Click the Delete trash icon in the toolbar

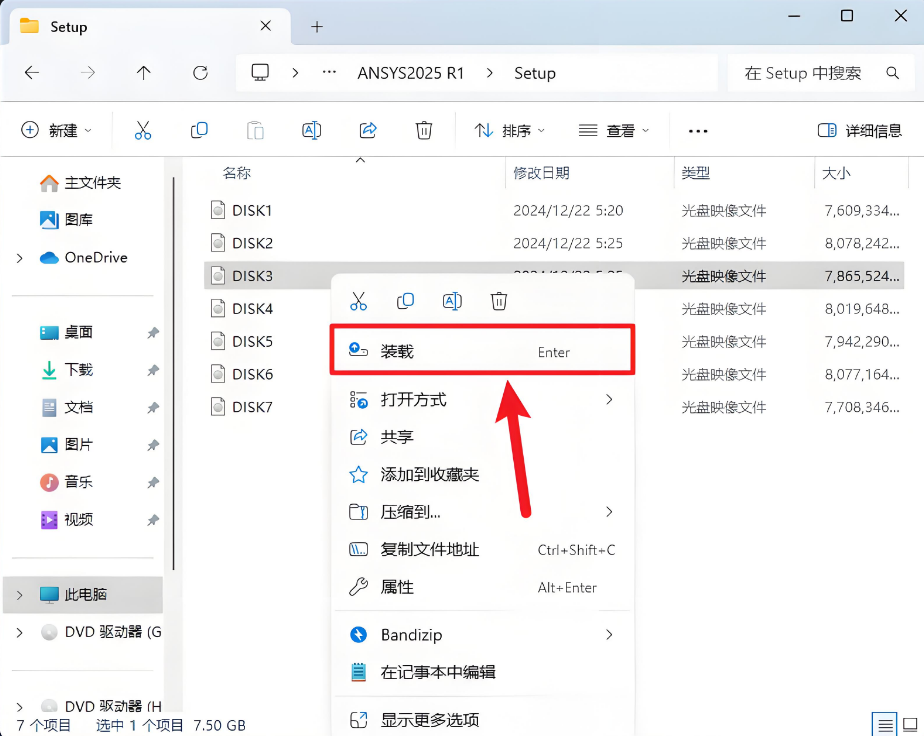coord(424,130)
